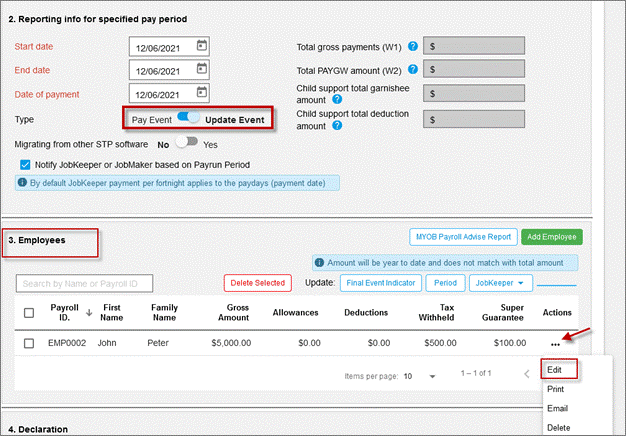Screen dimensions: 626x436
Task: Open the MYOB Payroll Advise Report
Action: [462, 237]
